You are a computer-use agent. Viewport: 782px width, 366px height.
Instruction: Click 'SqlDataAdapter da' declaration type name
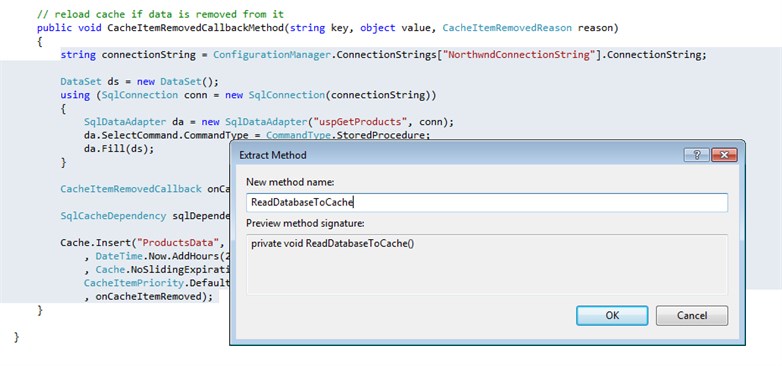(125, 122)
